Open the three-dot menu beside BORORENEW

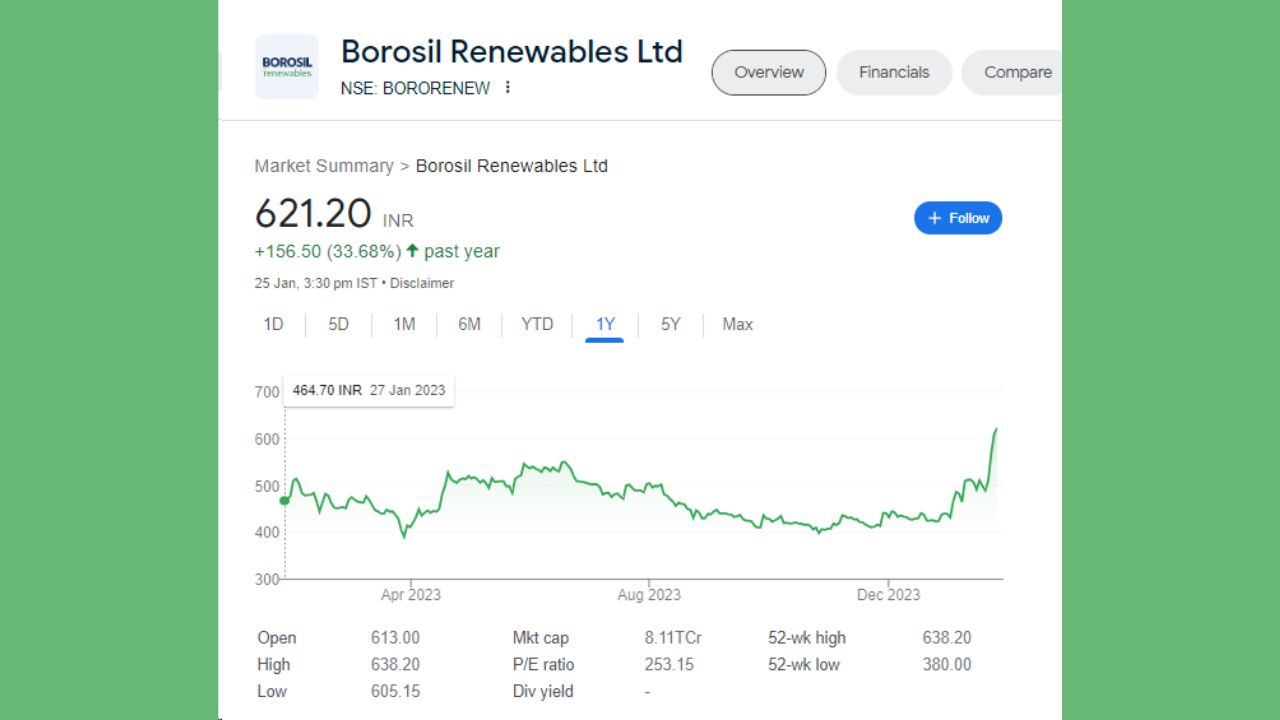point(507,87)
